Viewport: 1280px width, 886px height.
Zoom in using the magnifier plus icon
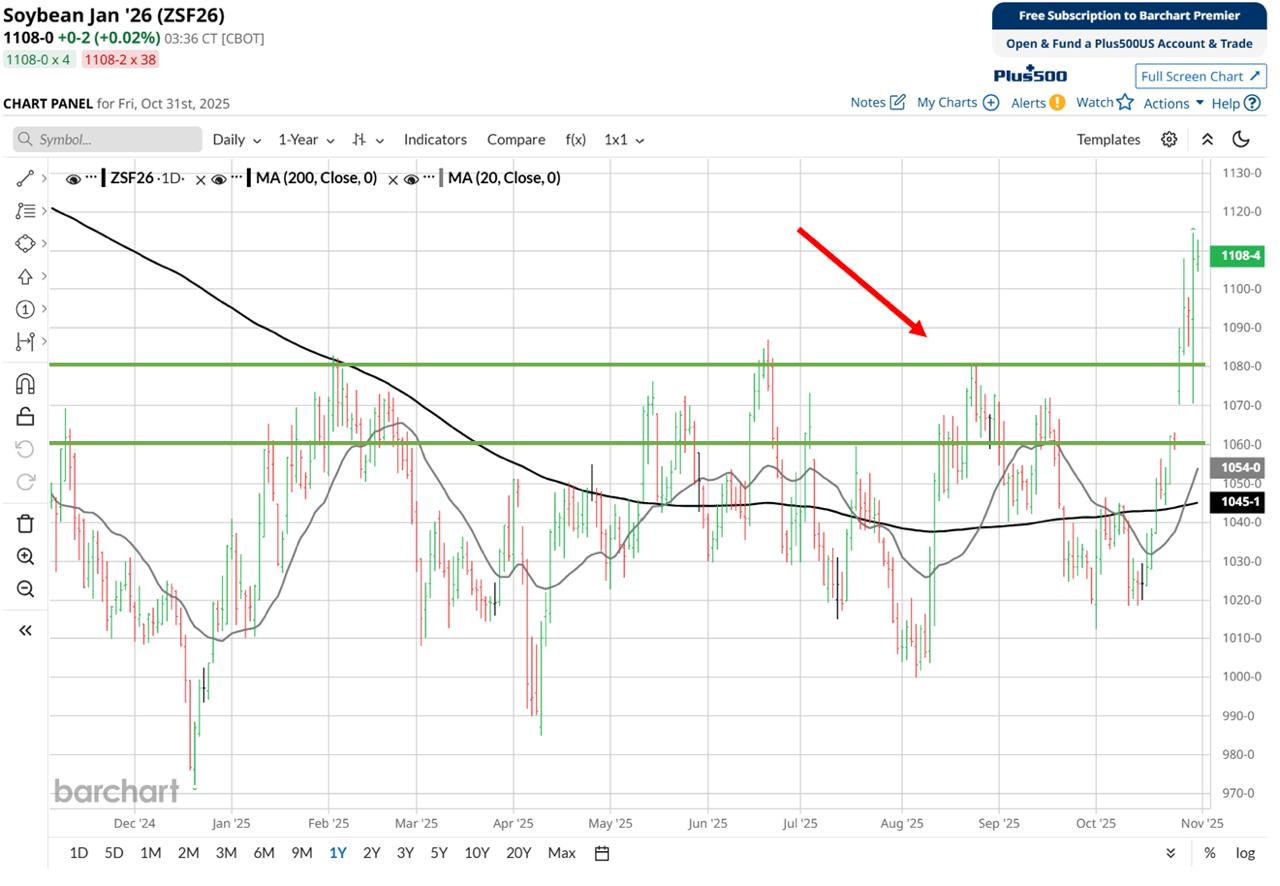coord(26,557)
